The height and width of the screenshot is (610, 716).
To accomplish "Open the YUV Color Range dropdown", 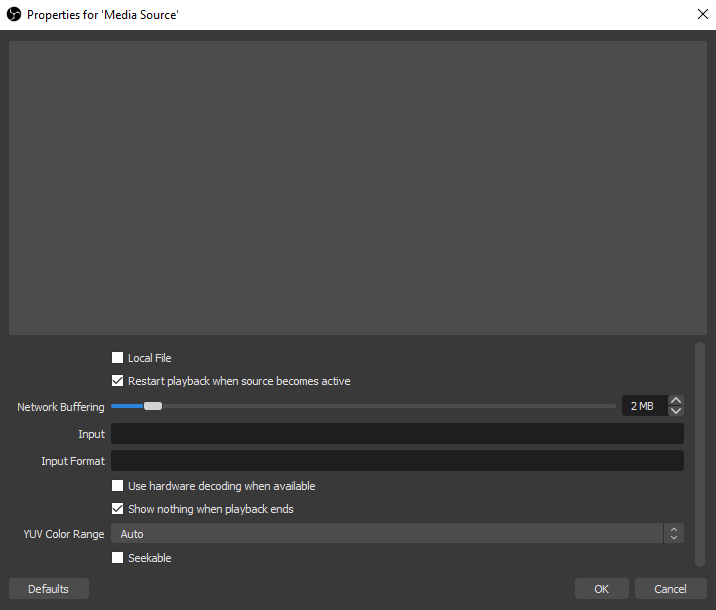I will click(x=397, y=534).
